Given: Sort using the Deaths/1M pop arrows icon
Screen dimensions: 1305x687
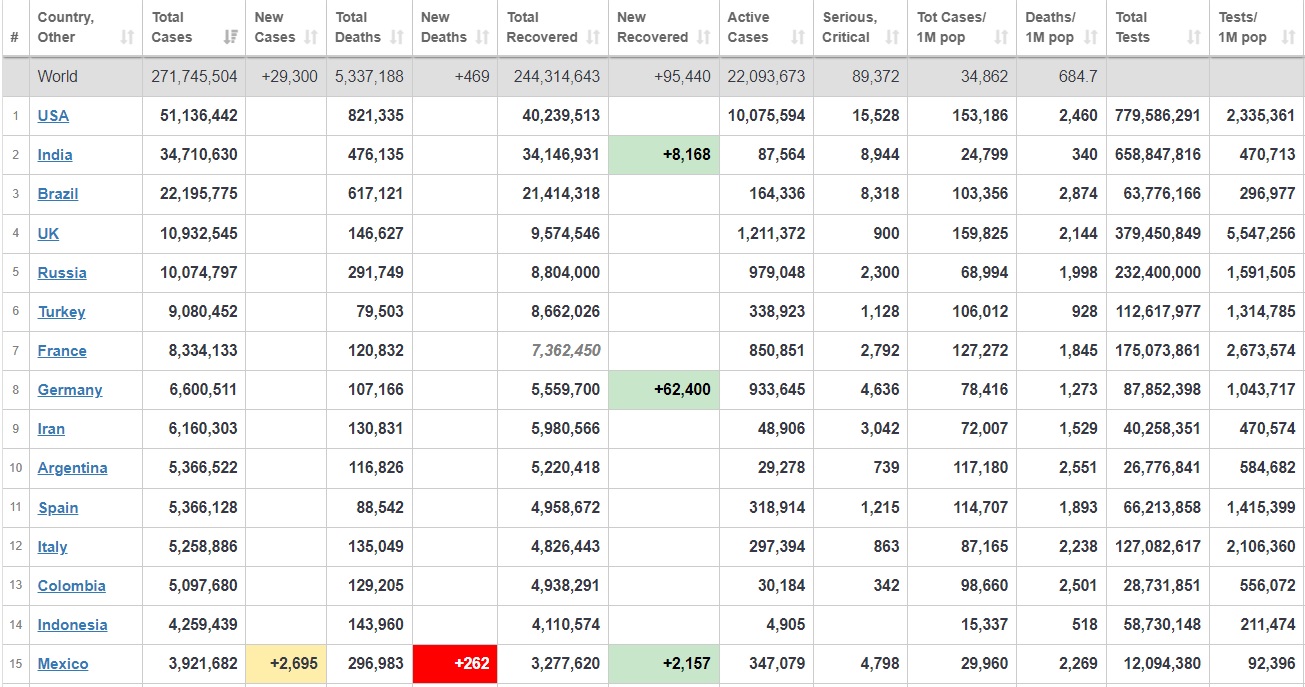Looking at the screenshot, I should pyautogui.click(x=1091, y=37).
